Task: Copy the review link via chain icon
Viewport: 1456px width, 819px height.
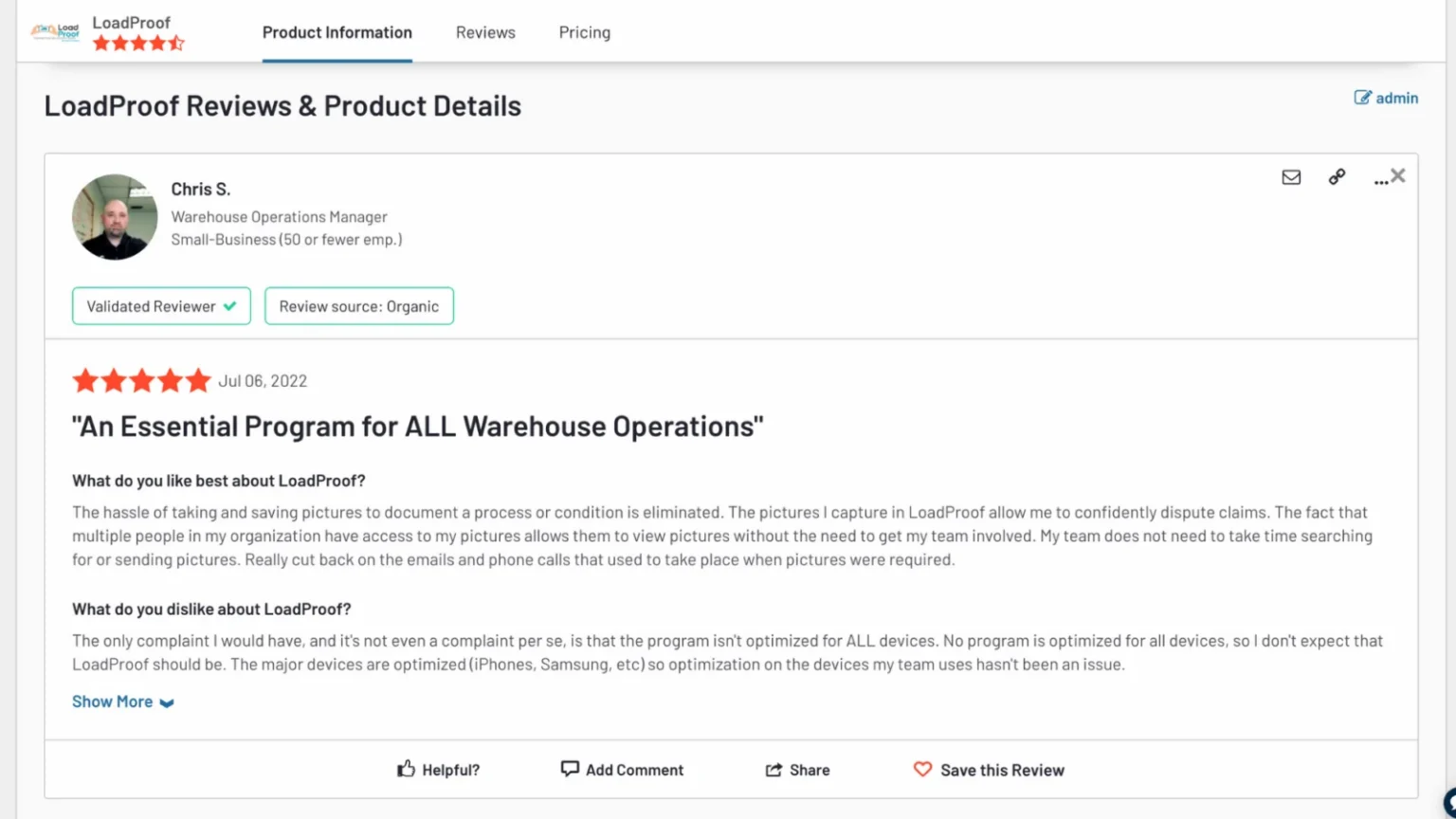Action: coord(1337,176)
